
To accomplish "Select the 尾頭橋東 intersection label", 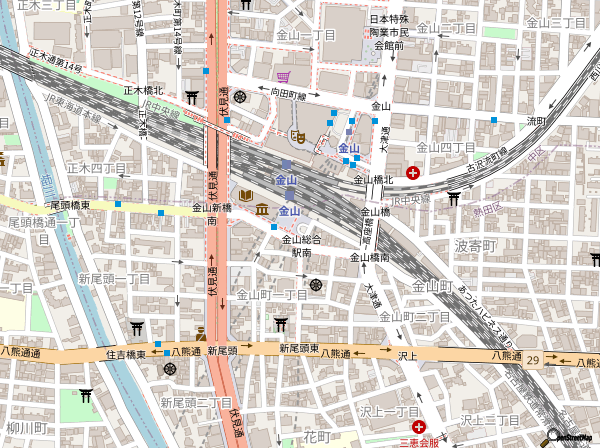I will [x=70, y=205].
